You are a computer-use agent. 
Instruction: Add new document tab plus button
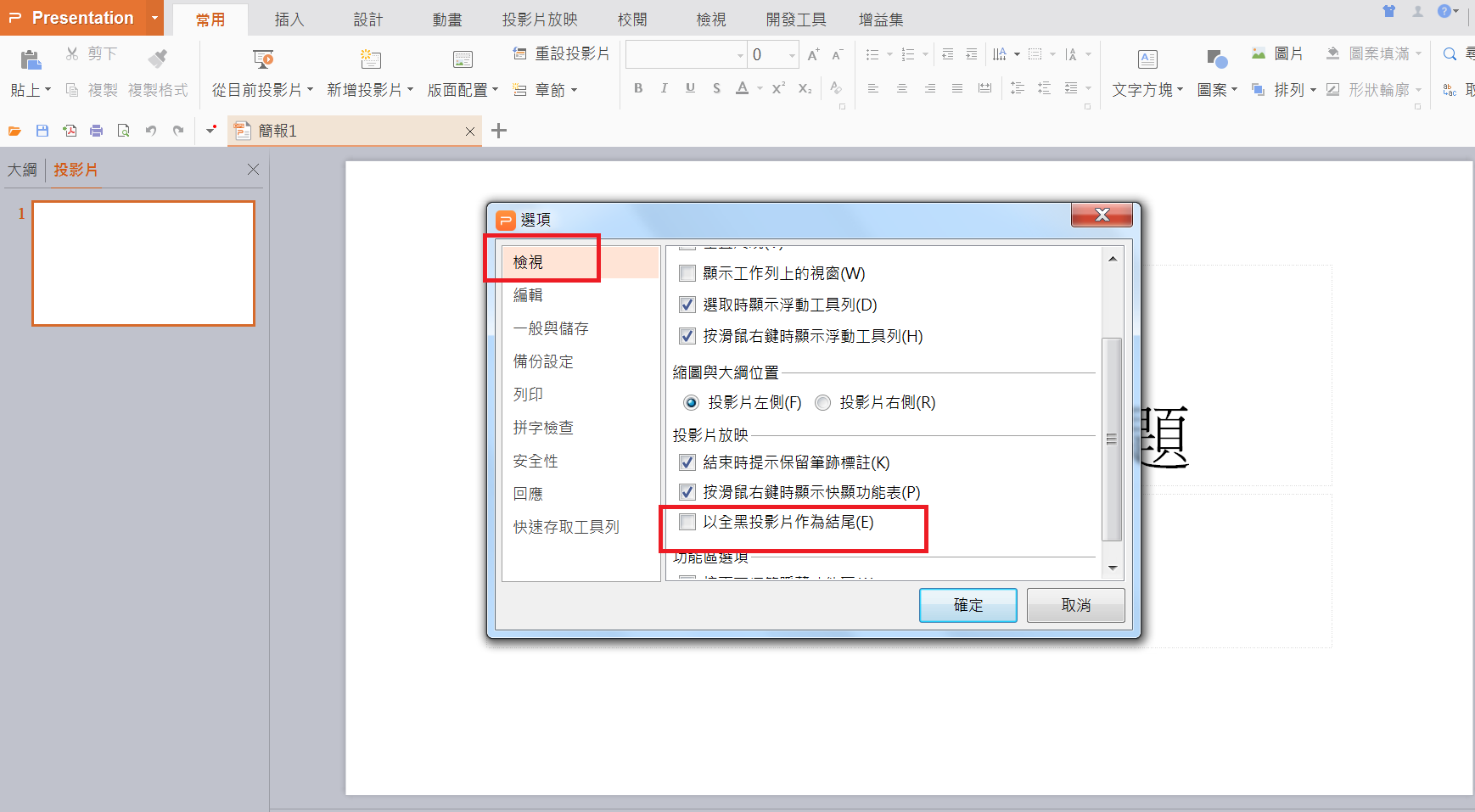tap(499, 131)
